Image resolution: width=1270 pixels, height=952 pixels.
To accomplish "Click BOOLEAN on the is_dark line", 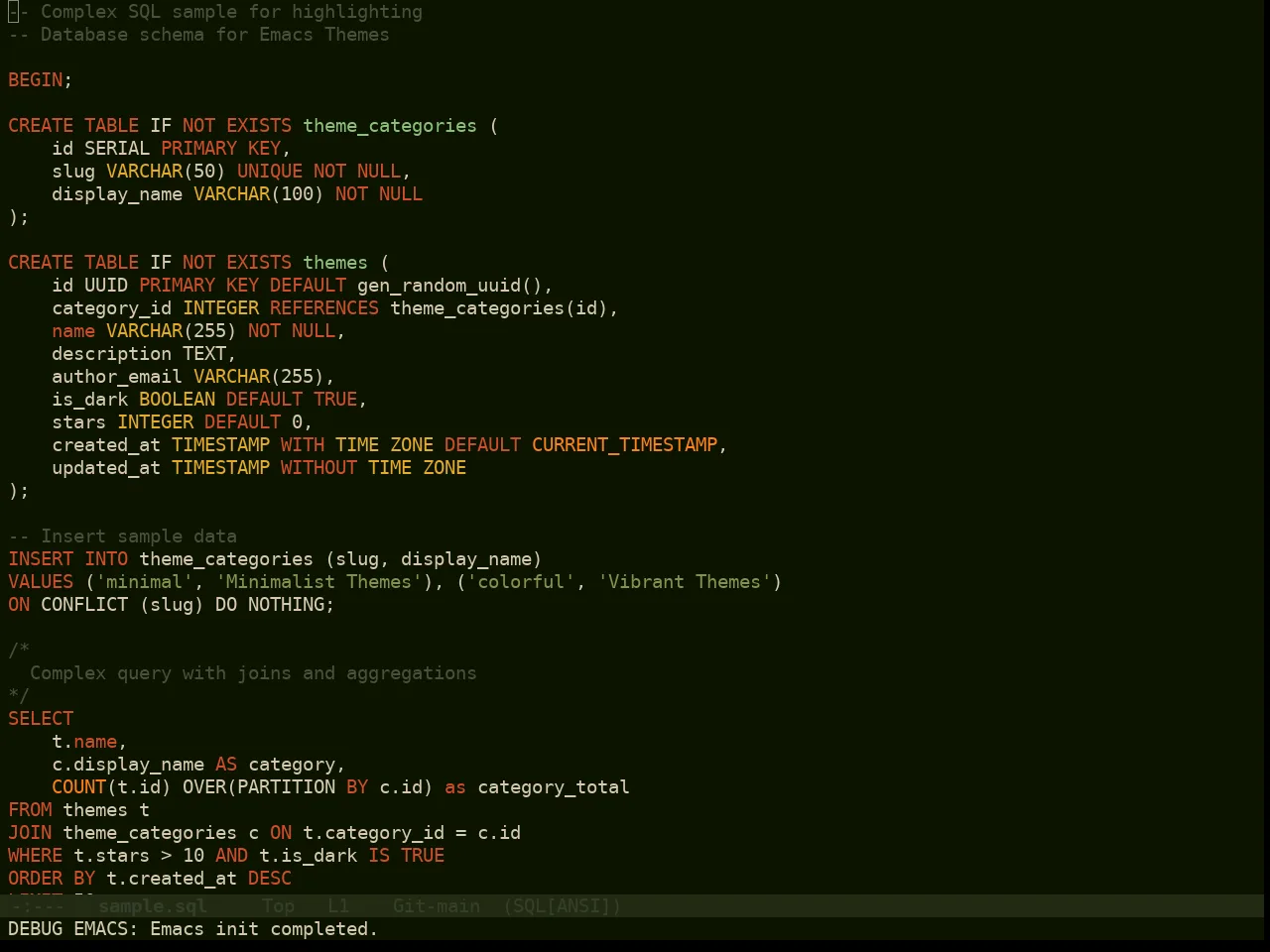I will click(177, 400).
